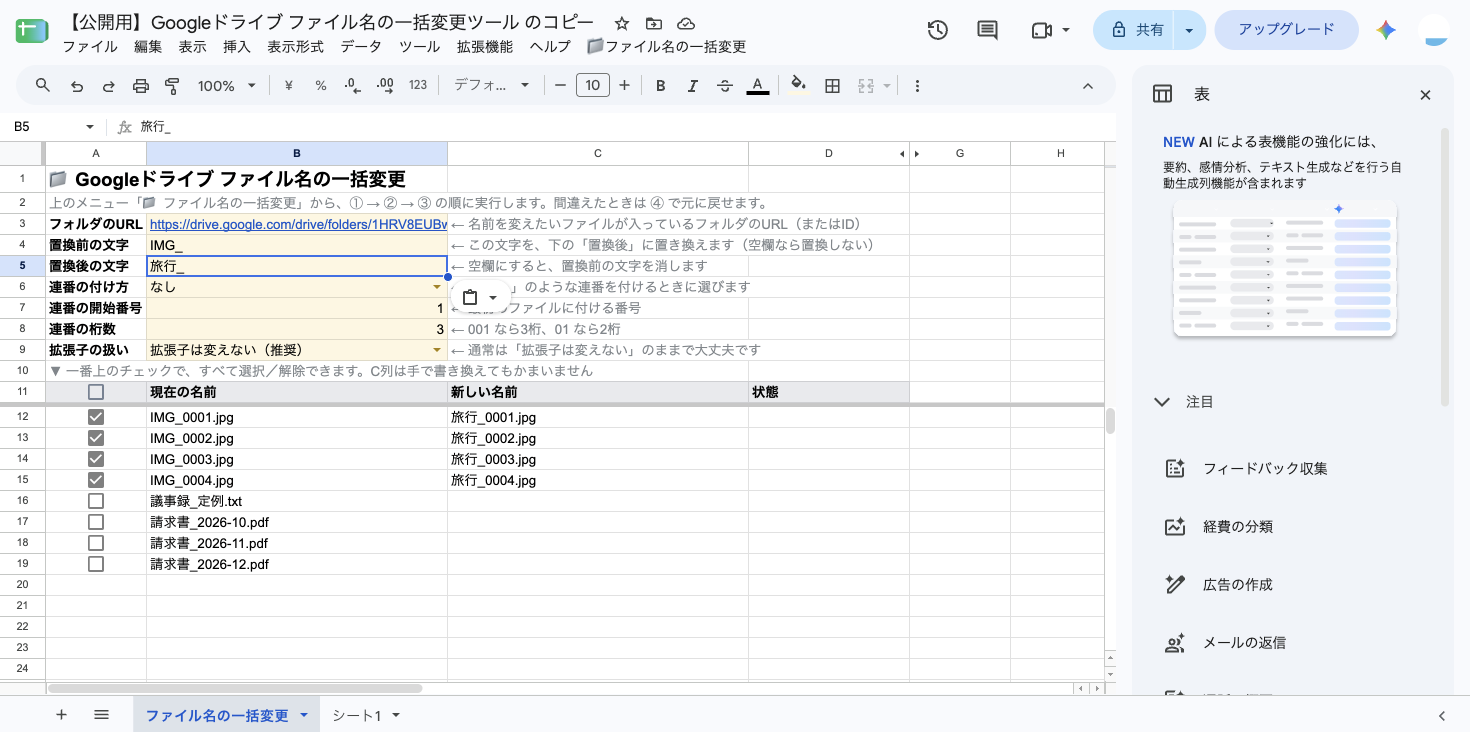This screenshot has height=732, width=1470.
Task: Print the spreadsheet
Action: [x=140, y=86]
